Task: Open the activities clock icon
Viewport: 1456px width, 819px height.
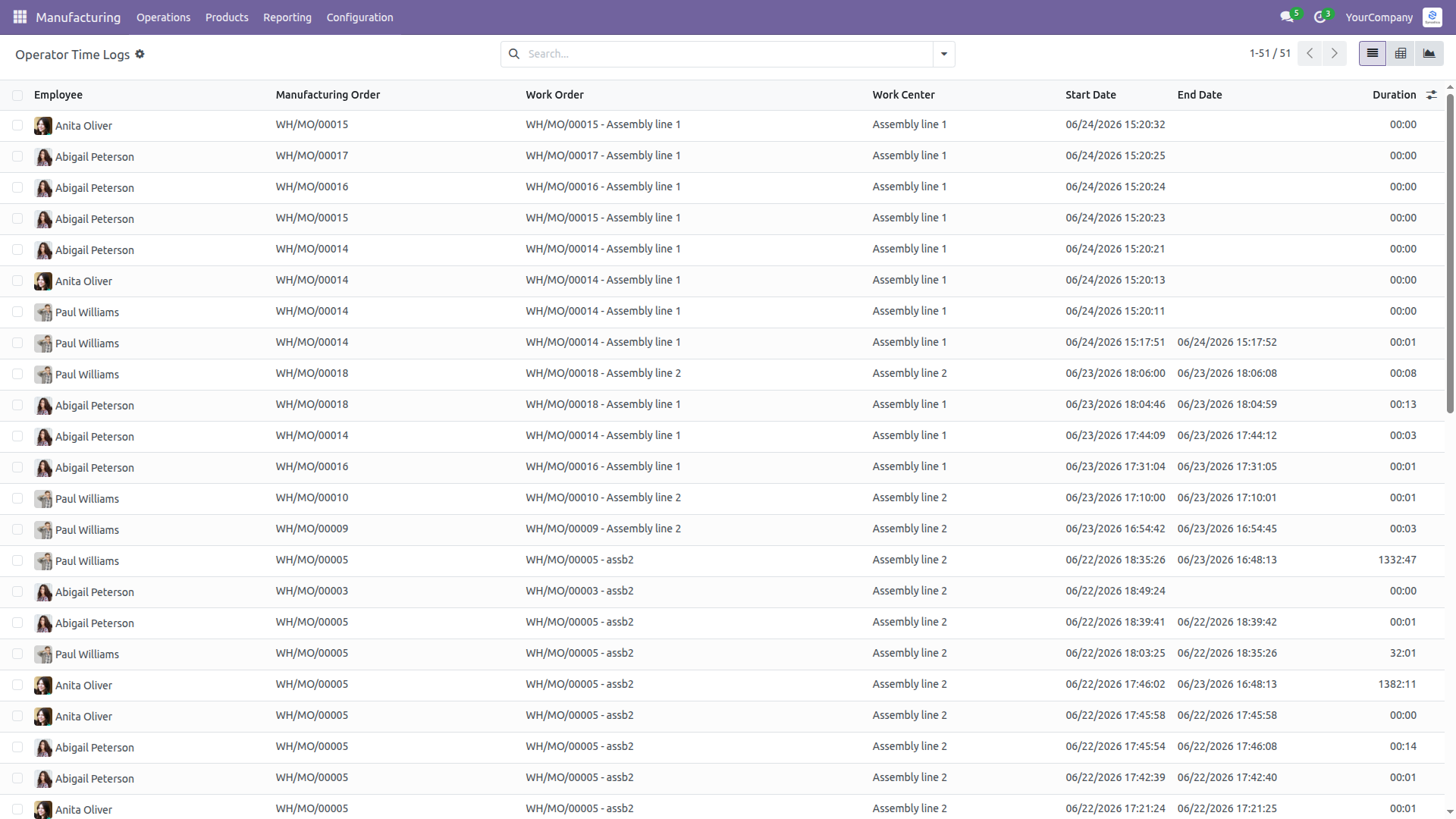Action: tap(1320, 17)
